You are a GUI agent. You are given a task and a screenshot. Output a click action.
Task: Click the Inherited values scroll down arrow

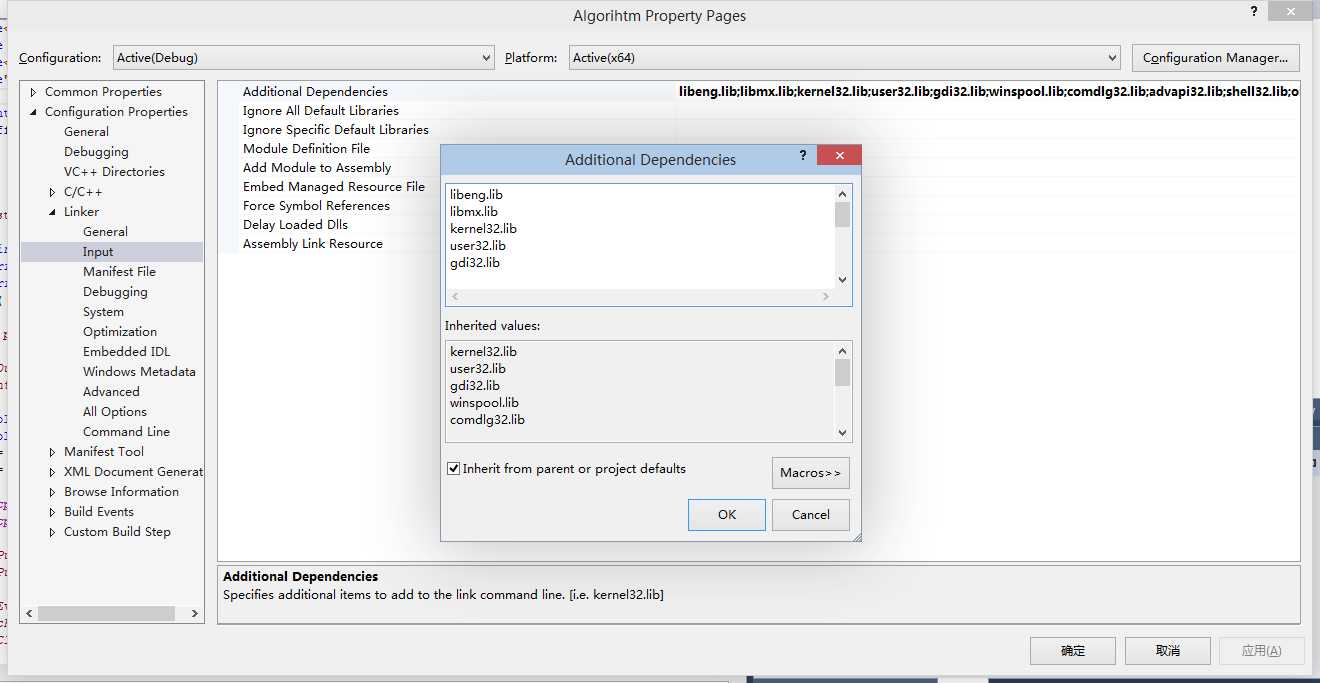point(842,433)
